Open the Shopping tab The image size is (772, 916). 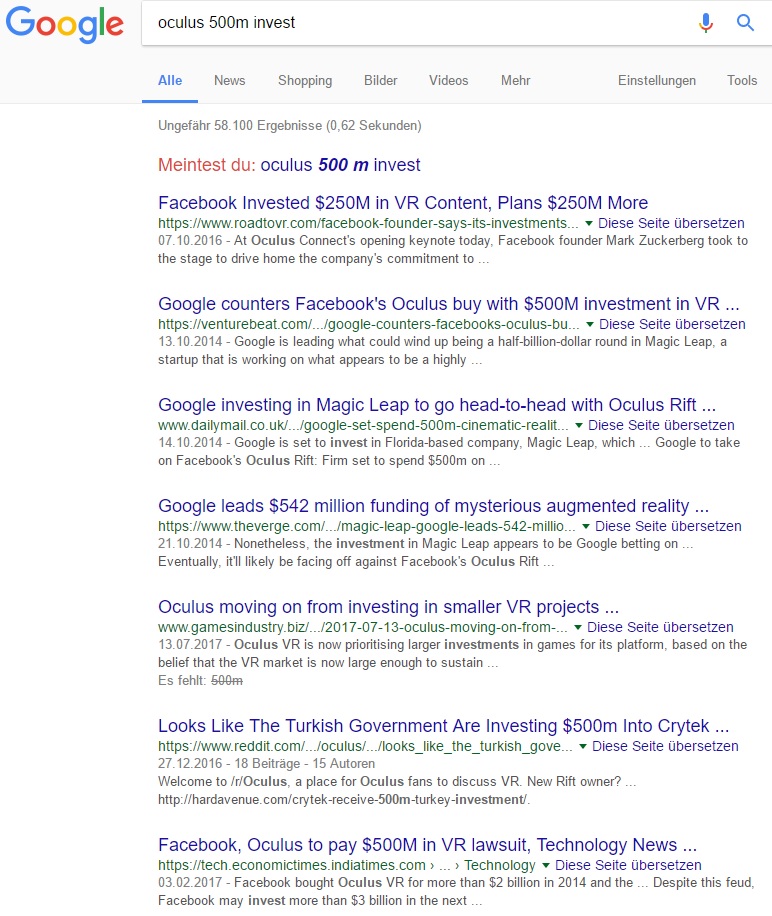(305, 81)
